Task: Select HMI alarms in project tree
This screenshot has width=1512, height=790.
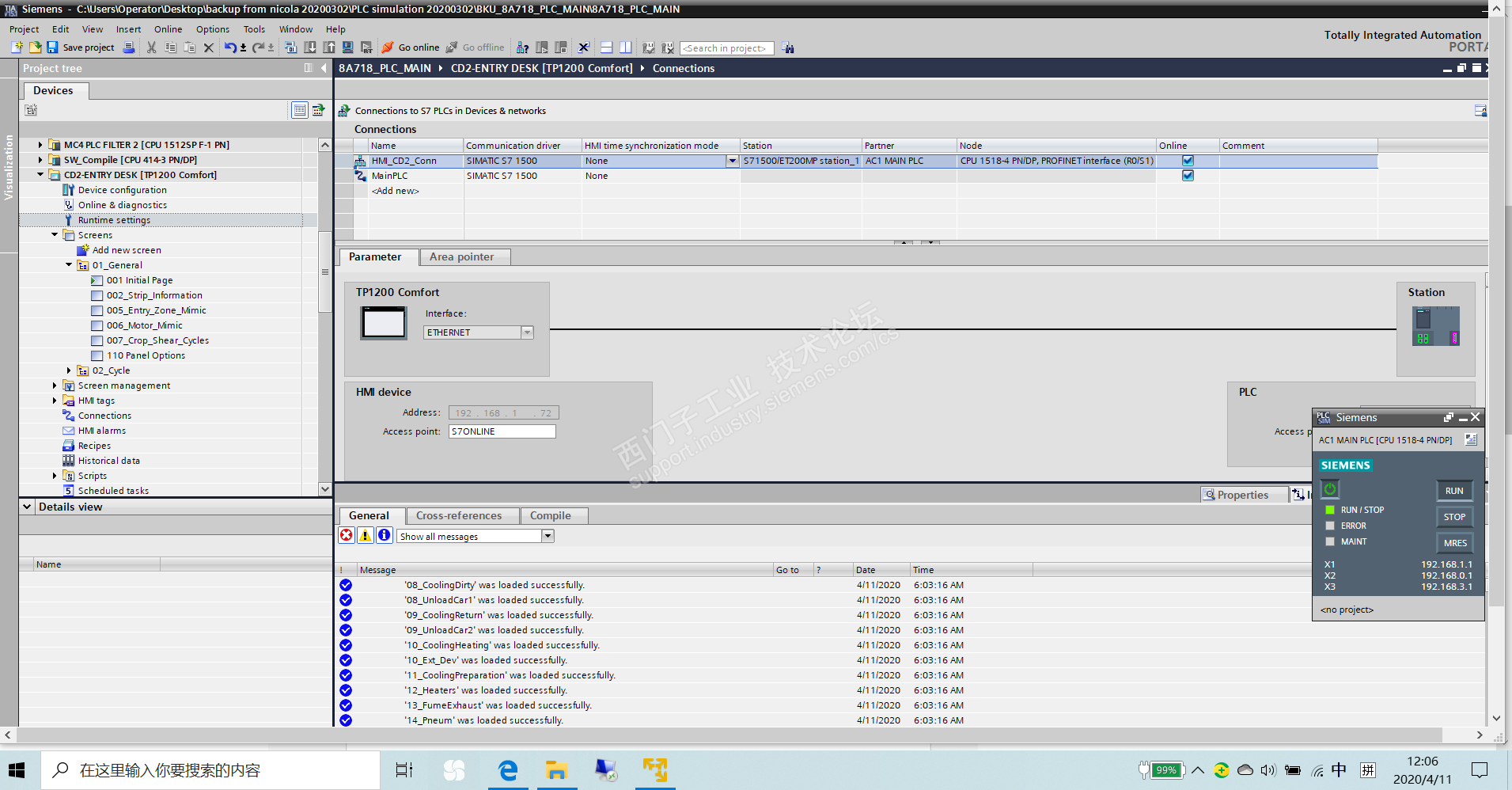Action: pos(102,431)
